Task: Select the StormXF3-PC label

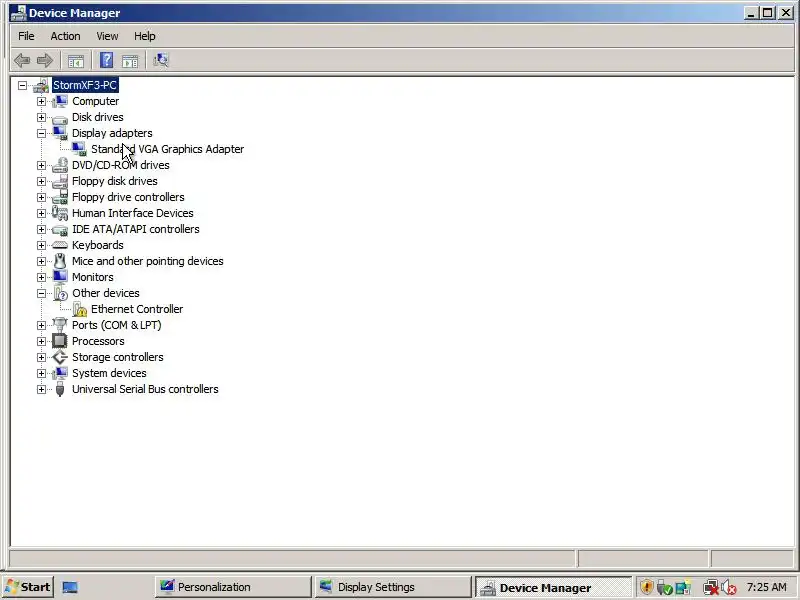Action: 85,85
